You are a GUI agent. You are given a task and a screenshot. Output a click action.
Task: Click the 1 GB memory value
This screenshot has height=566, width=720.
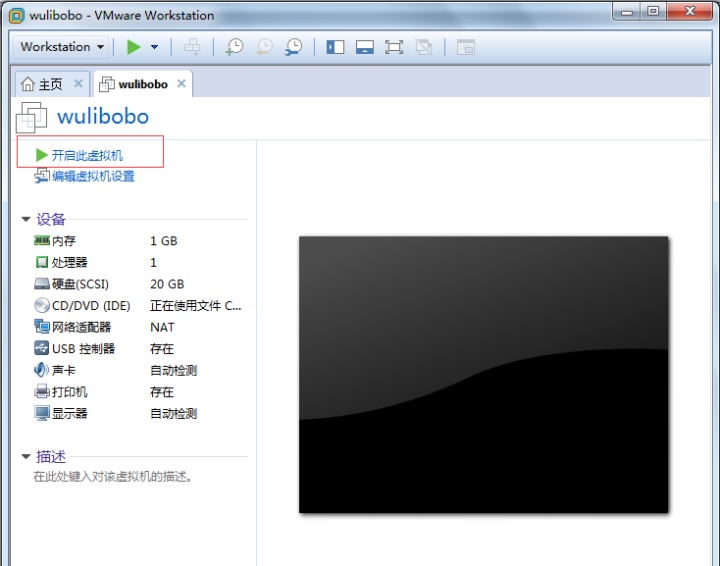(x=164, y=241)
